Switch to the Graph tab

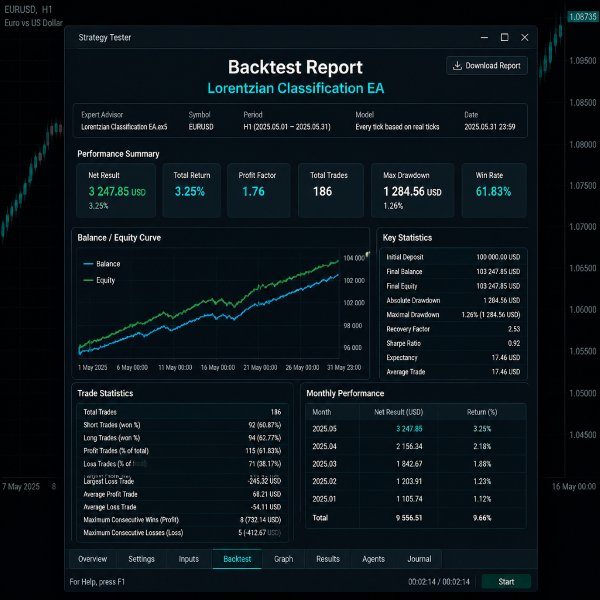pos(284,559)
